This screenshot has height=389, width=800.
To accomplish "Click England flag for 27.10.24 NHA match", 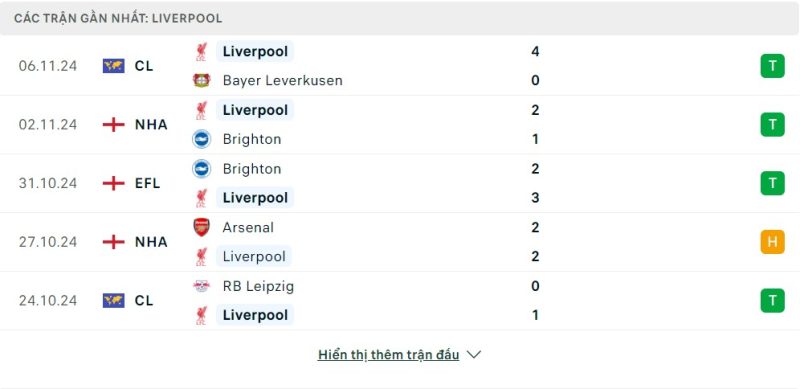I will pos(113,242).
